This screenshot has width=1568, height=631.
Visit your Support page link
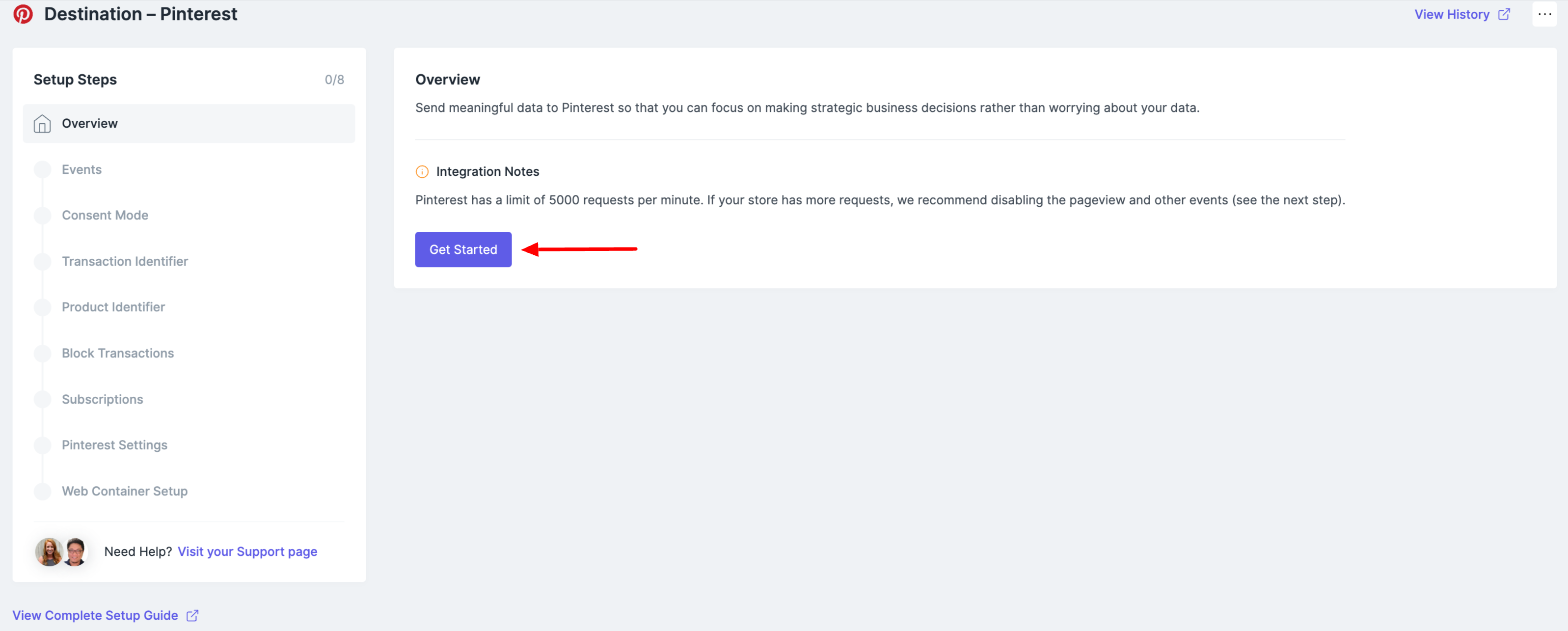tap(247, 551)
